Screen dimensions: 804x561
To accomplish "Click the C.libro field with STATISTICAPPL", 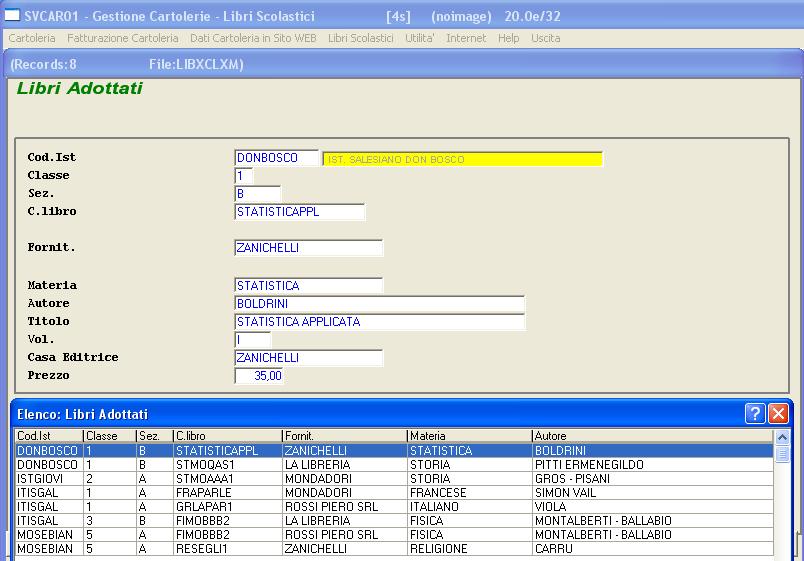I will (x=299, y=212).
